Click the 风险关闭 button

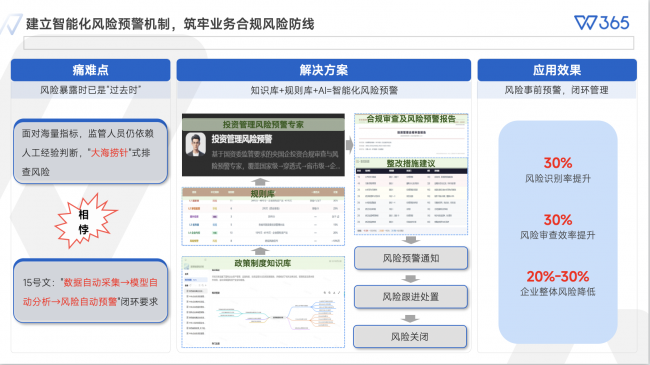click(410, 337)
